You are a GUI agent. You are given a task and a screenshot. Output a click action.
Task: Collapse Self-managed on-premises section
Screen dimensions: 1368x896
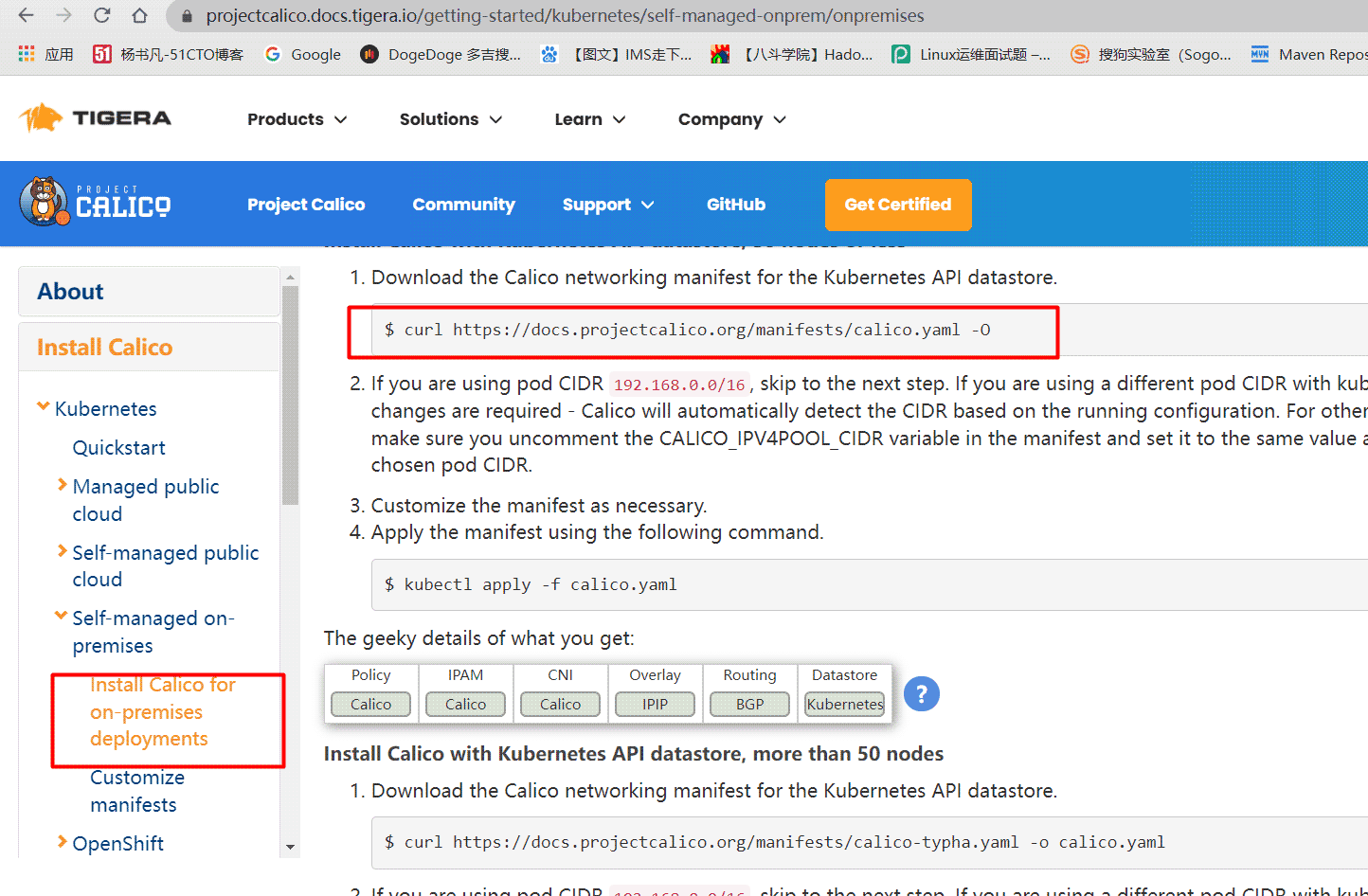61,617
